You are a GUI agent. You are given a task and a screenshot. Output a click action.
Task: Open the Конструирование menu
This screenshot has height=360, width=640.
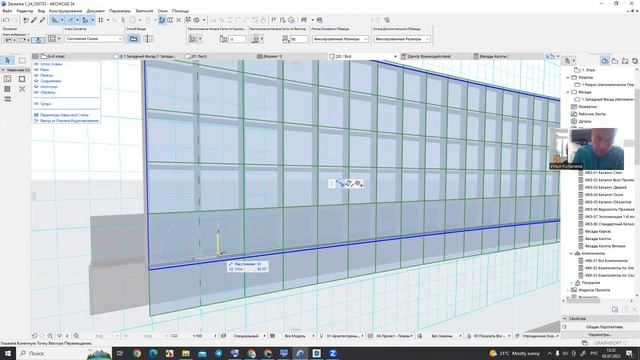pyautogui.click(x=65, y=11)
